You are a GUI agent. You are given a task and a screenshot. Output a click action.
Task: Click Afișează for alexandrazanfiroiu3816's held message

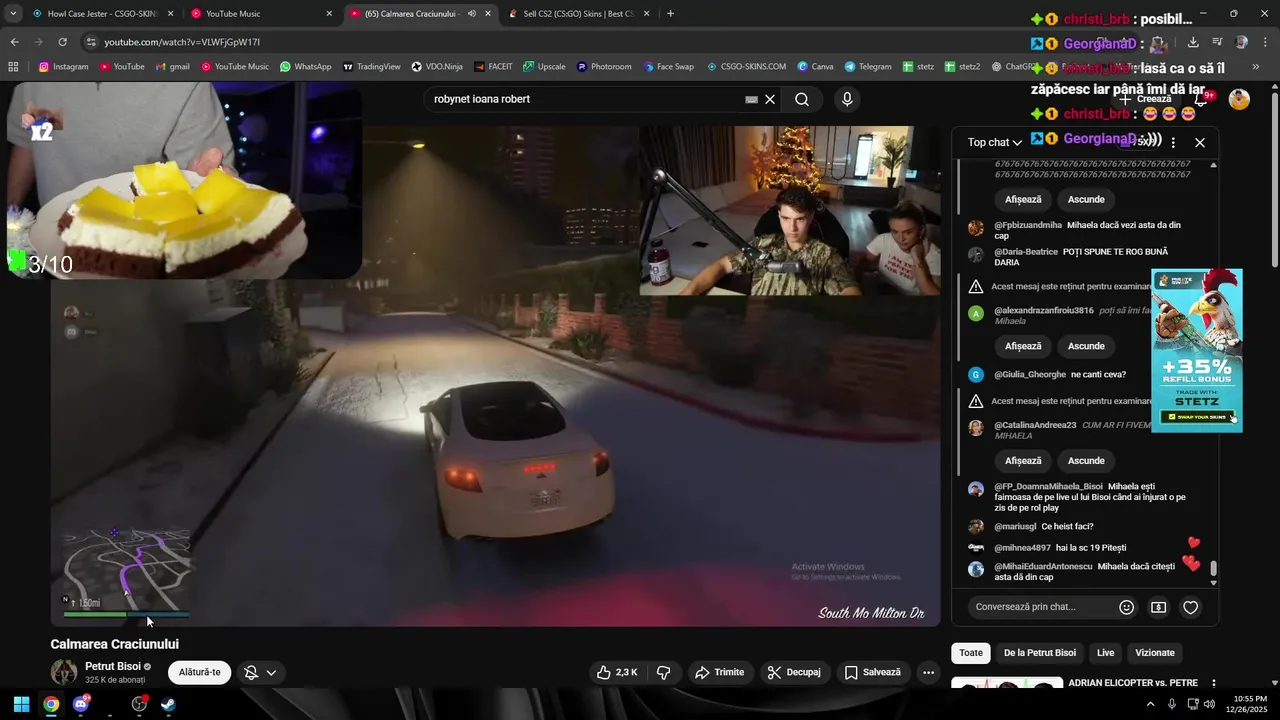click(x=1023, y=346)
